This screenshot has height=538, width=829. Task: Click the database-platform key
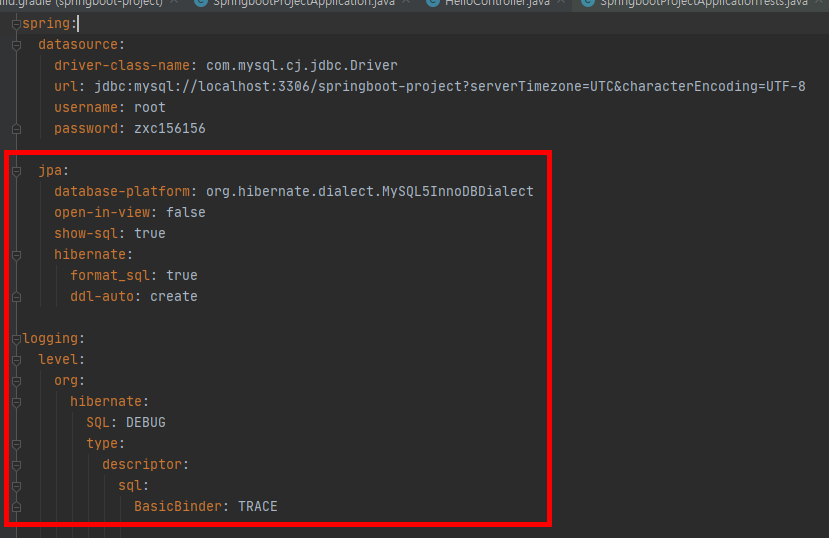click(122, 191)
